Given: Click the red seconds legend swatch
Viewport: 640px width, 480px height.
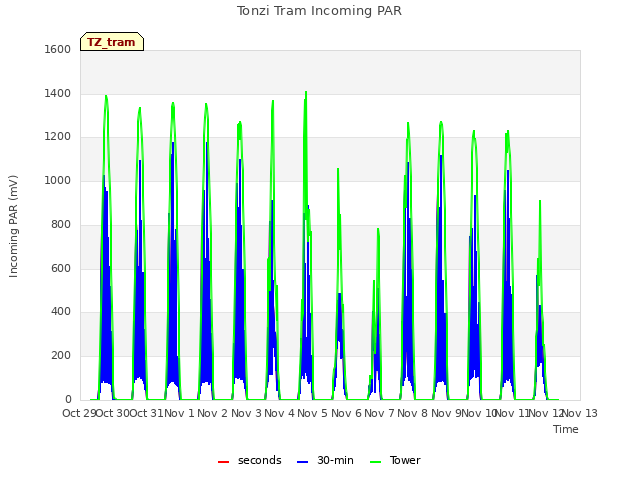Looking at the screenshot, I should tap(223, 462).
